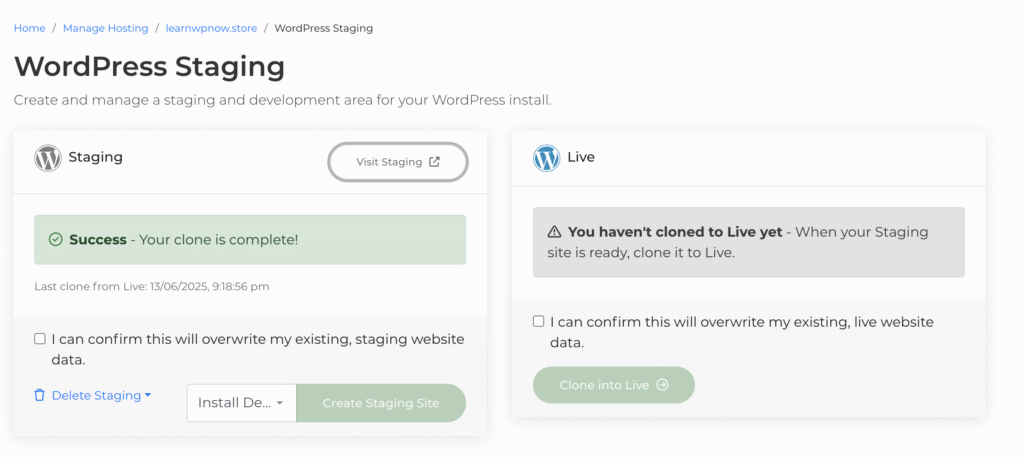Tick the live overwrite confirmation checkbox
This screenshot has width=1024, height=457.
coord(539,321)
